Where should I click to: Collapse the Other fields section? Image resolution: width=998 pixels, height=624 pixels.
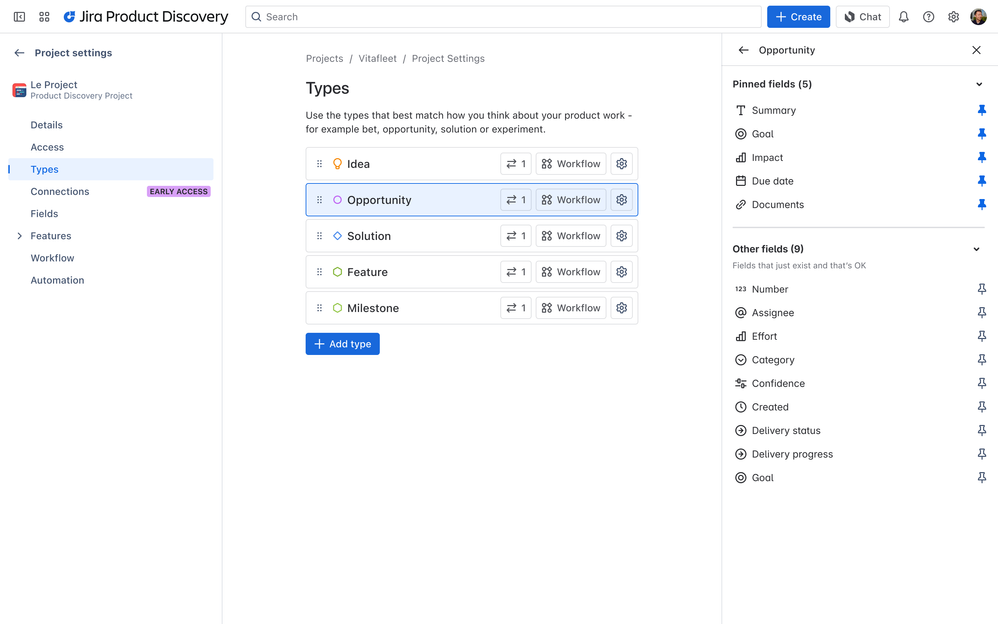click(977, 249)
